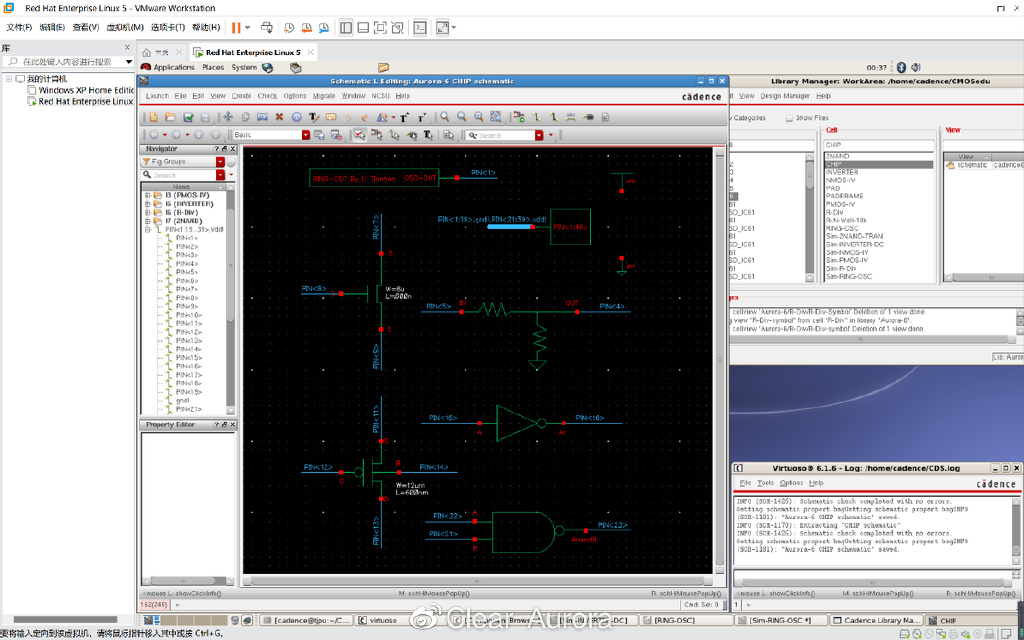Click the Copy tool icon in schematic toolbar
The width and height of the screenshot is (1024, 640).
[x=245, y=117]
